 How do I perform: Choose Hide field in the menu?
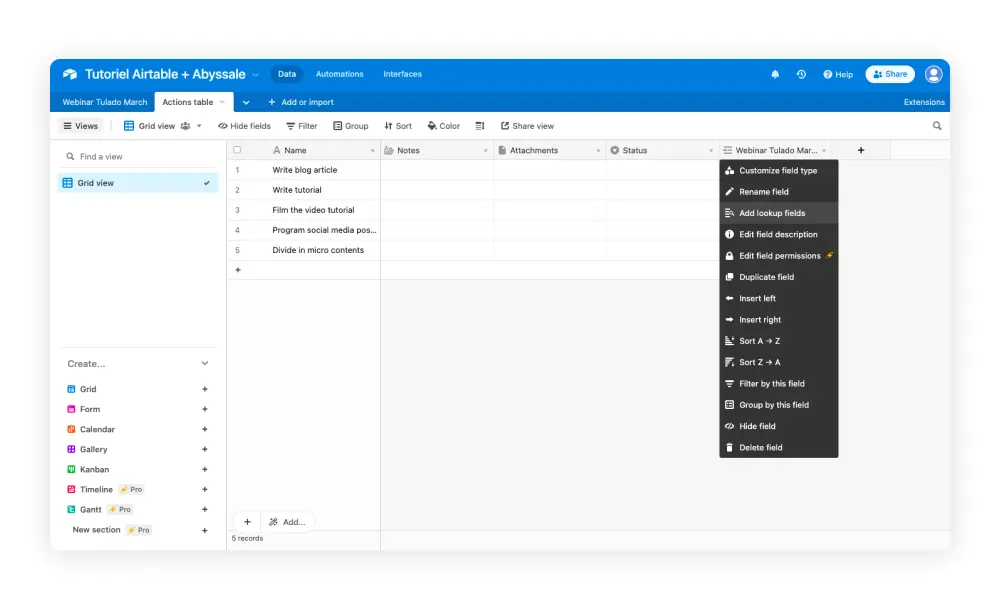click(x=779, y=427)
